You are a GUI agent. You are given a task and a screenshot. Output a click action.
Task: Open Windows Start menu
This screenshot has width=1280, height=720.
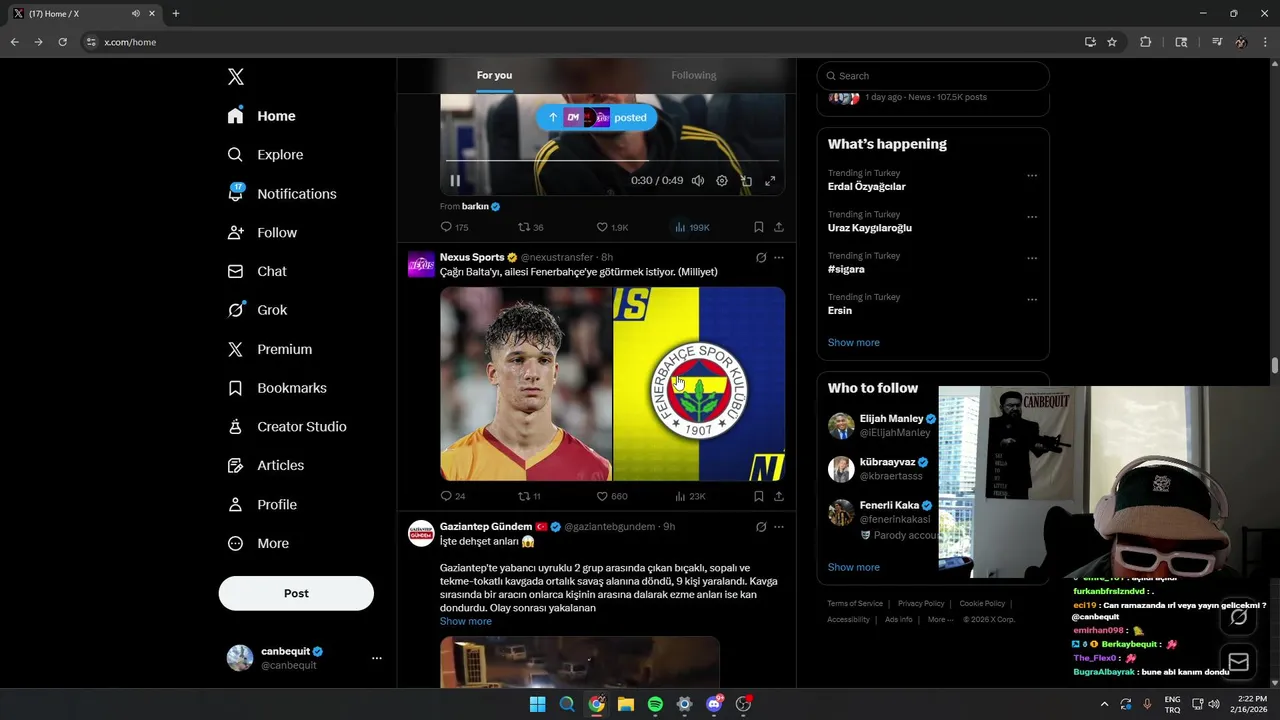pos(537,704)
